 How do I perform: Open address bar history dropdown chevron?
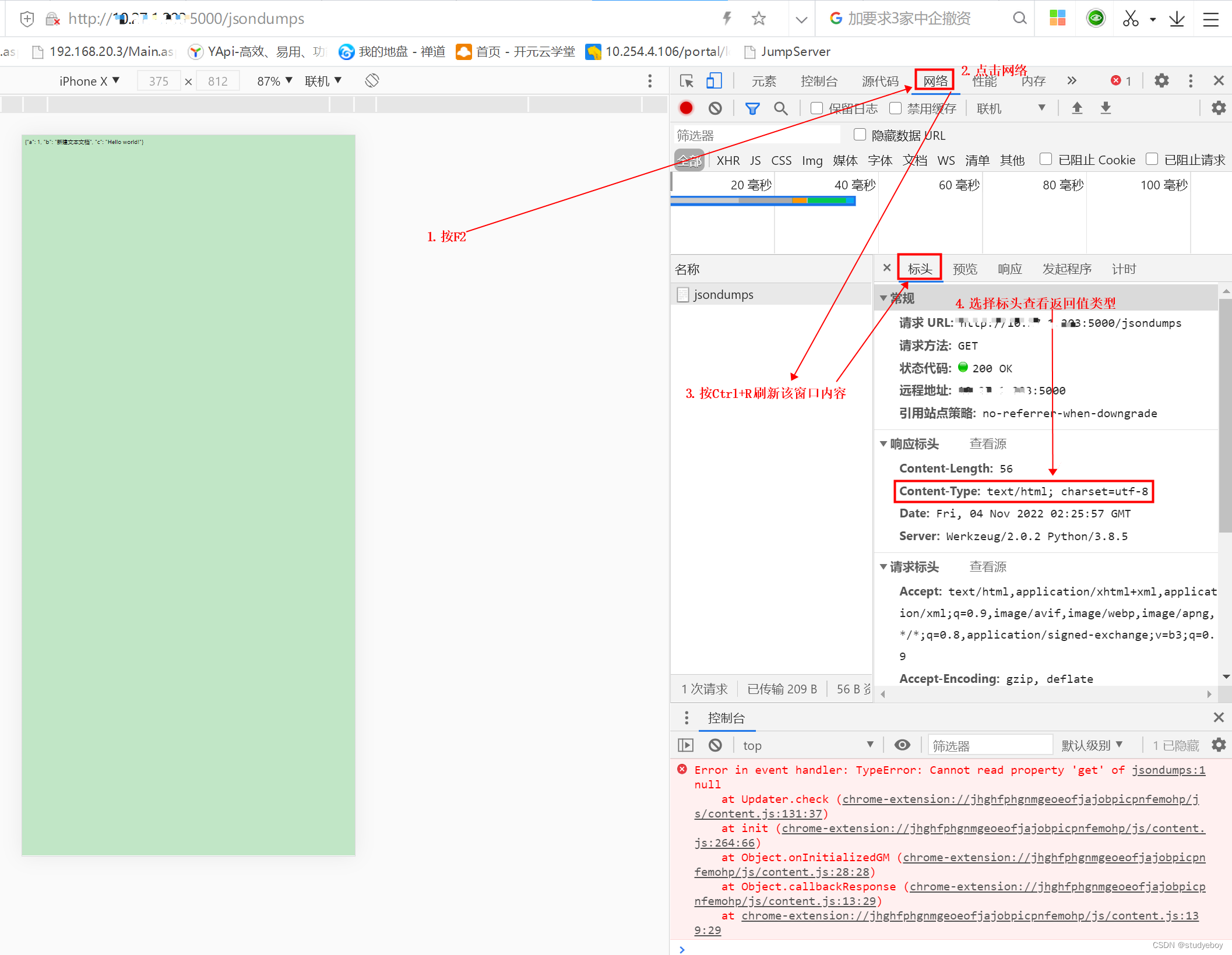[801, 19]
